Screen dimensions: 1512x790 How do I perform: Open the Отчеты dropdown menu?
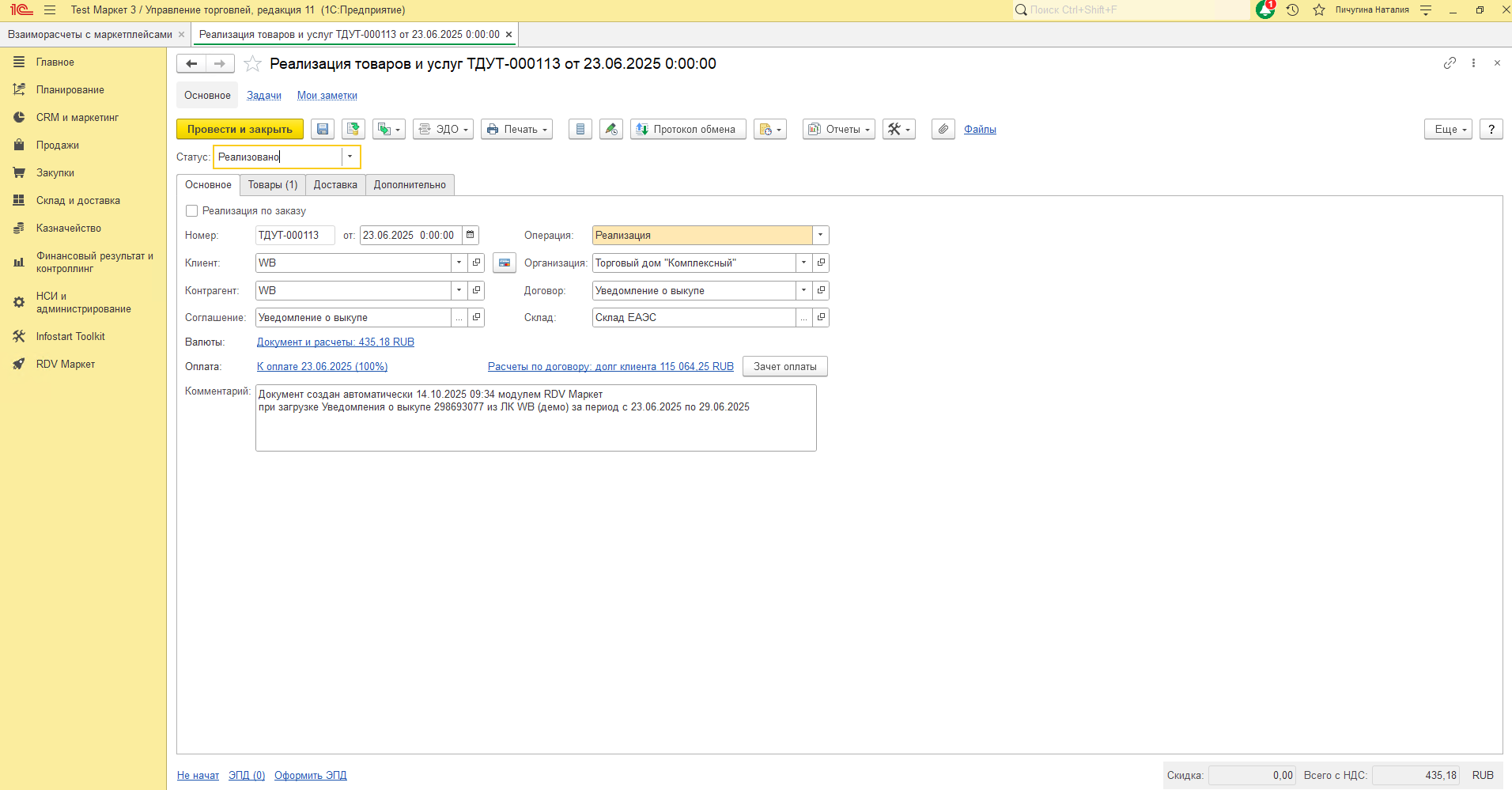coord(839,129)
